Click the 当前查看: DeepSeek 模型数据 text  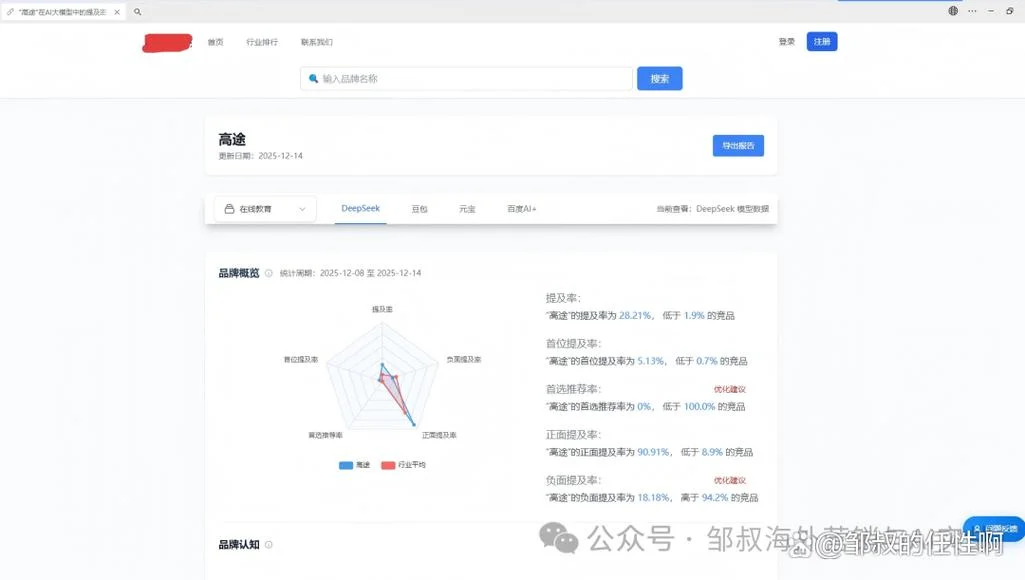point(713,209)
